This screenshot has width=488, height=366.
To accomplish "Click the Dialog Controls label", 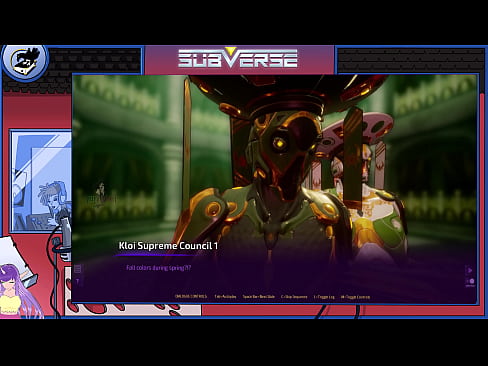I will (x=191, y=297).
